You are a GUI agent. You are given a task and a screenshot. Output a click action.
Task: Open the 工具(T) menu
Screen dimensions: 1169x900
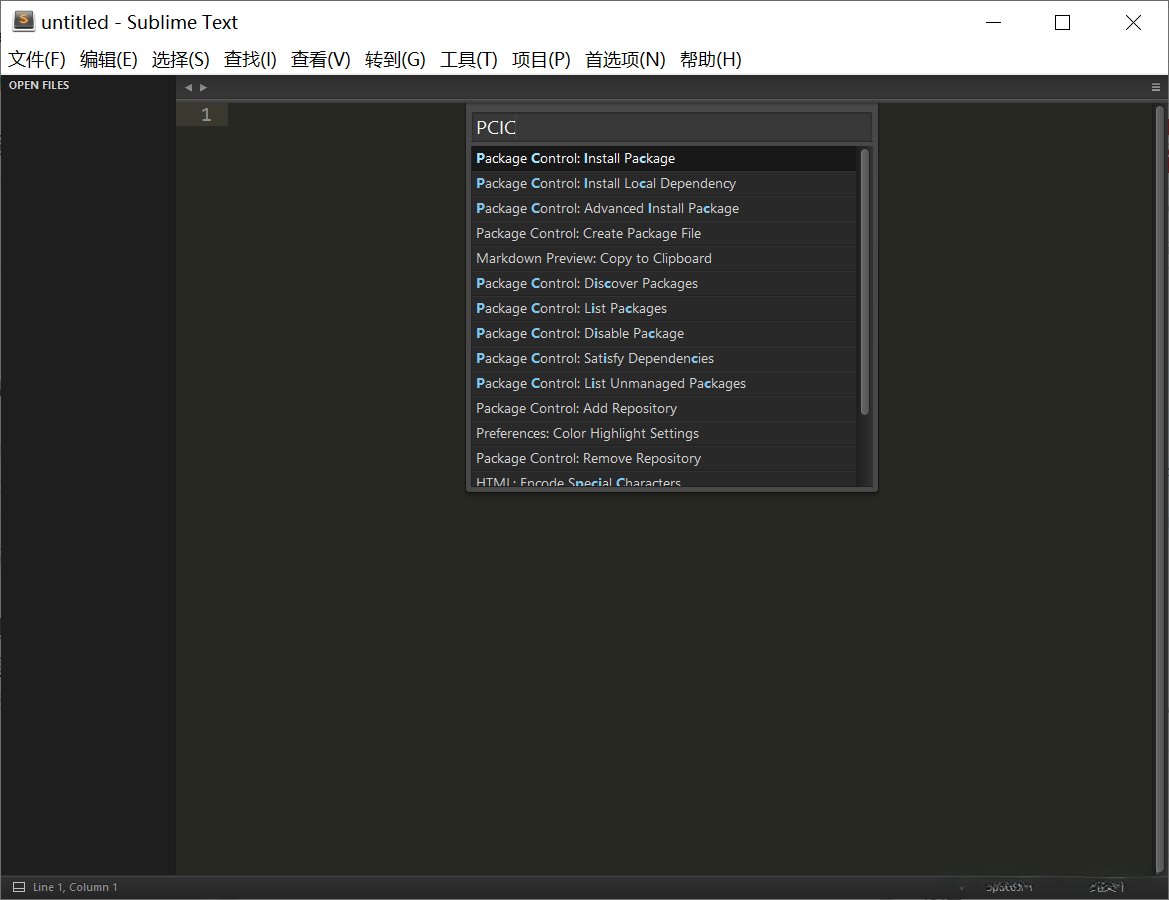click(468, 60)
